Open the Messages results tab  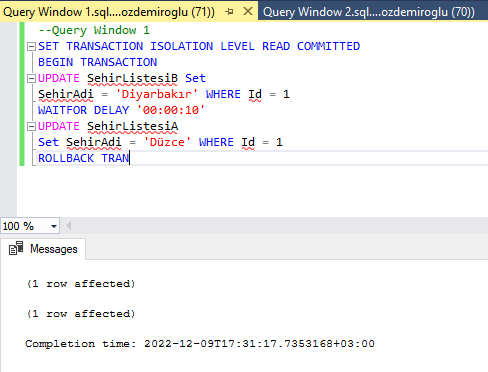(x=43, y=249)
